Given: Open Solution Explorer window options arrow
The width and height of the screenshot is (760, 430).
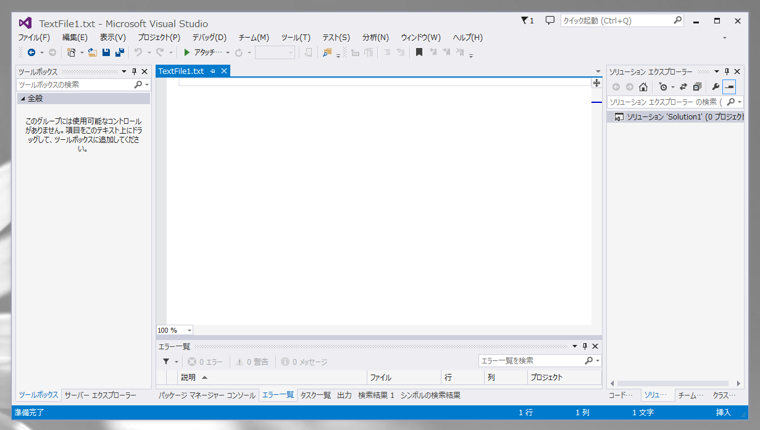Looking at the screenshot, I should point(716,72).
